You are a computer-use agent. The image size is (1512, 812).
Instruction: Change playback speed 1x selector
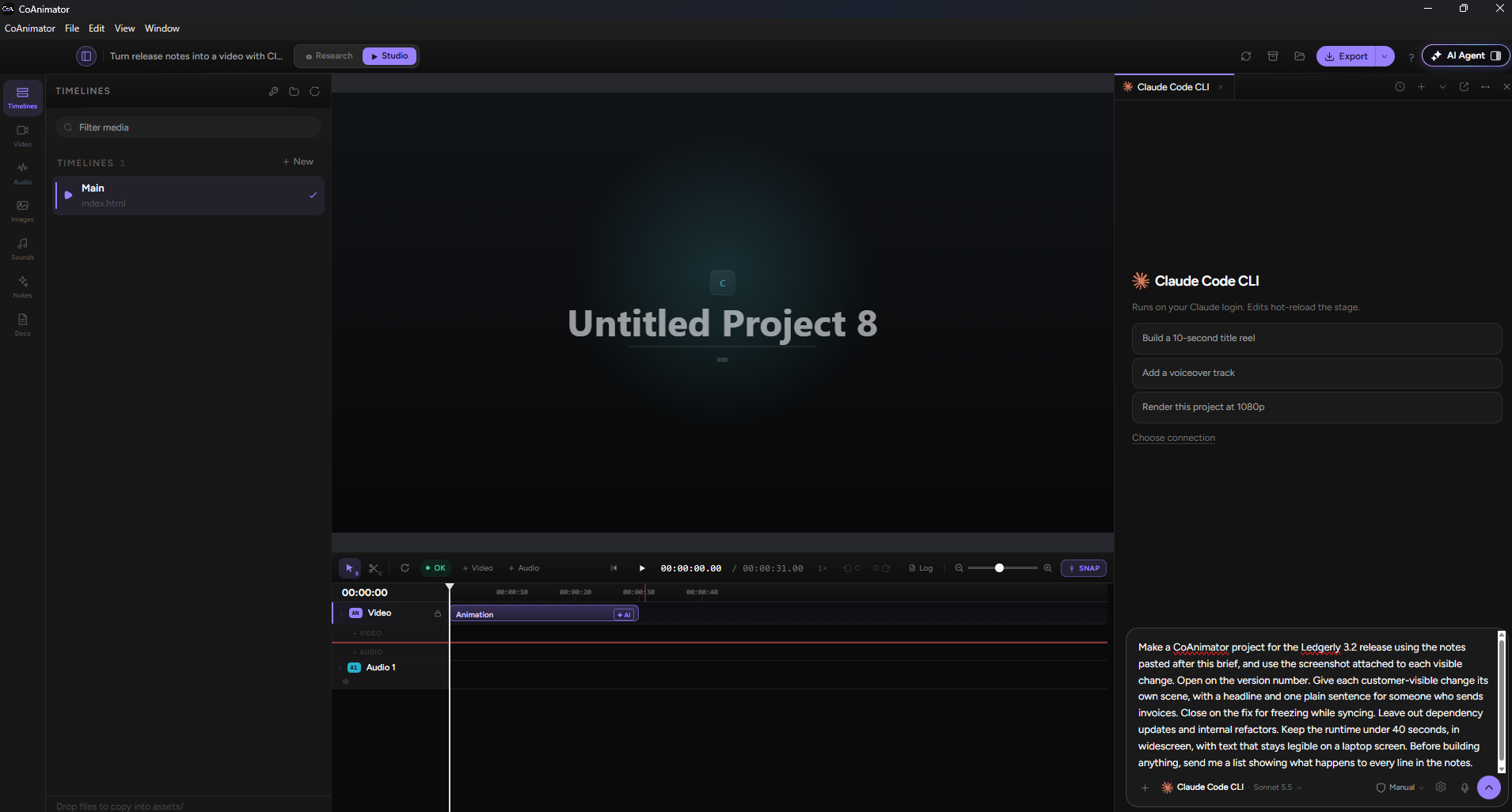pyautogui.click(x=822, y=568)
